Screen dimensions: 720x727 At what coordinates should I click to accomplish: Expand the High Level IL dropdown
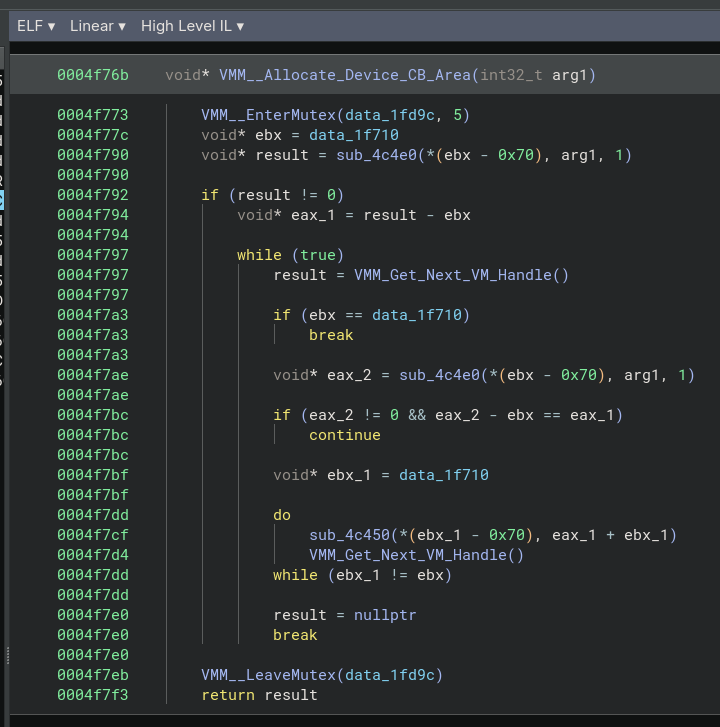click(192, 26)
